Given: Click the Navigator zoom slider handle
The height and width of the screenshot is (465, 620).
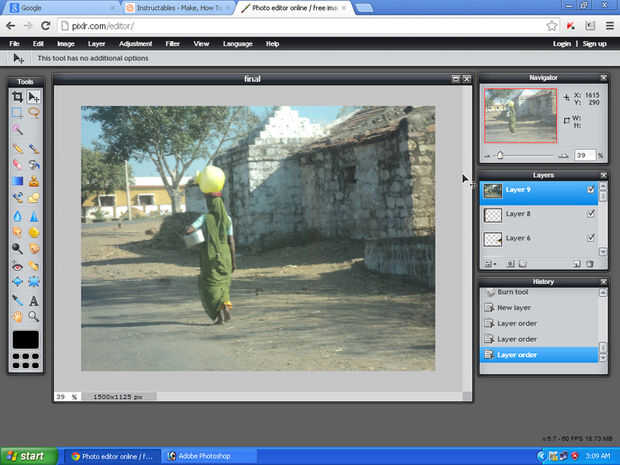Looking at the screenshot, I should tap(500, 155).
